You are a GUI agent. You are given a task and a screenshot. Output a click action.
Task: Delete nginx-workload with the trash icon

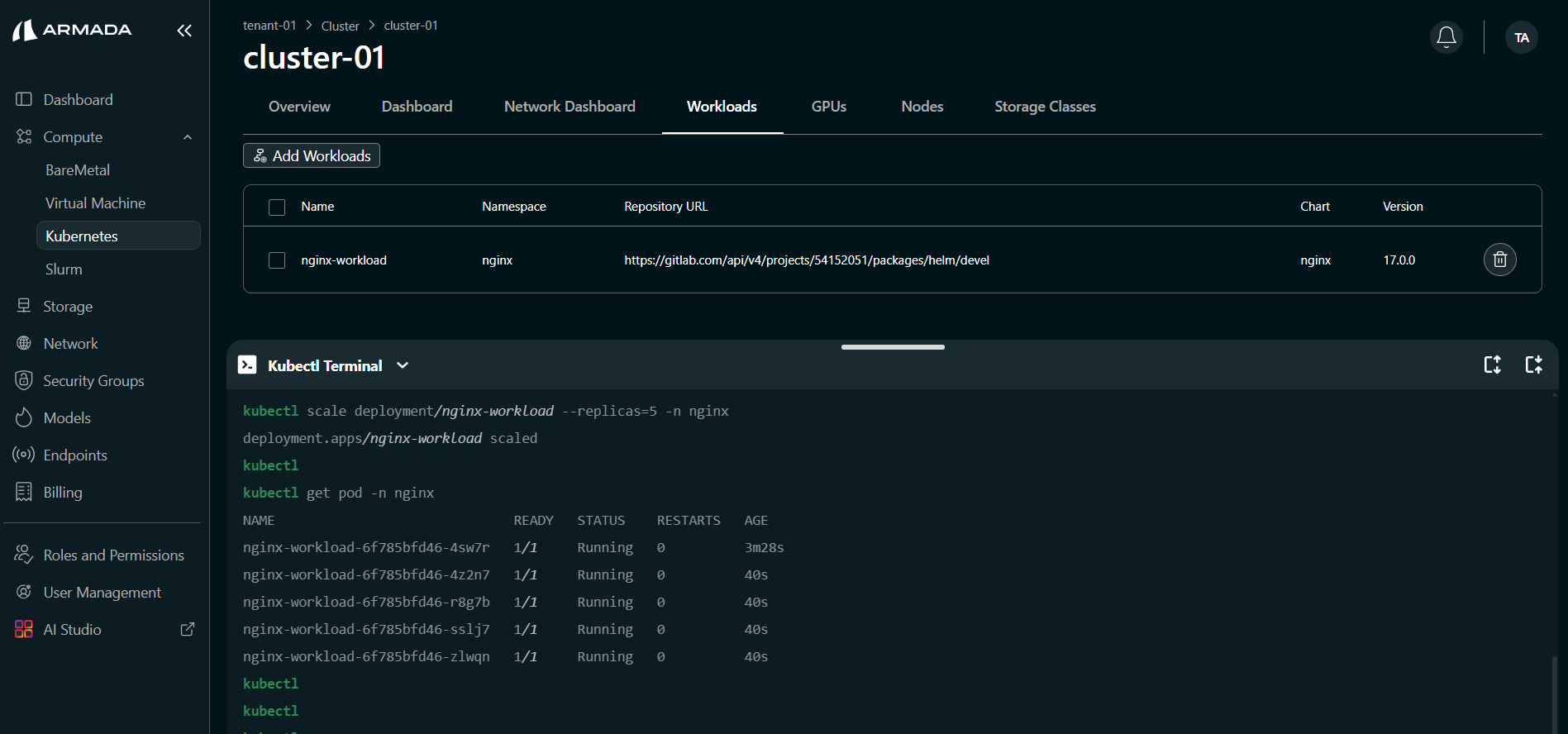1500,260
